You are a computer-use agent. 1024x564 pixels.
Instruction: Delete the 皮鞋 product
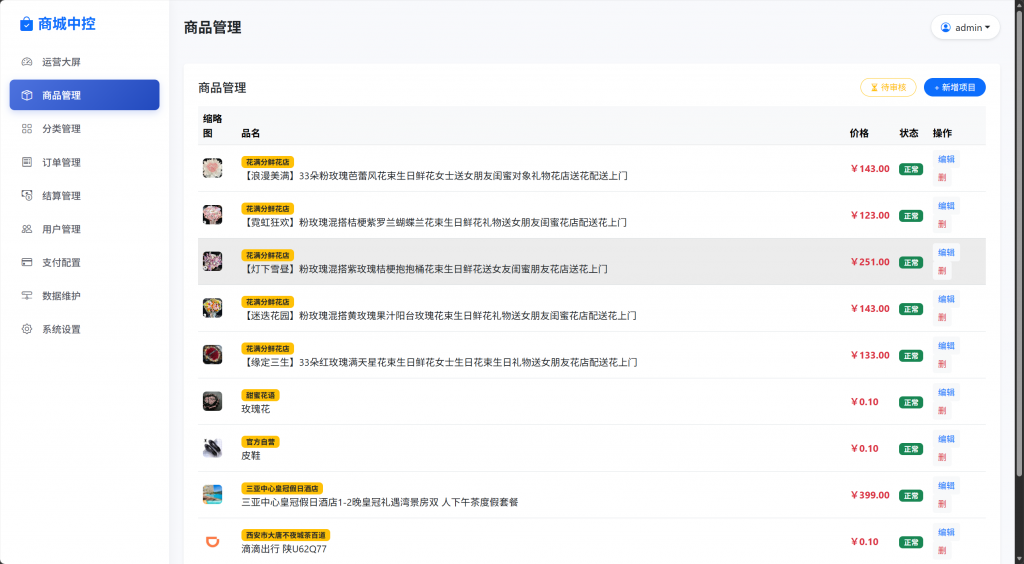942,458
